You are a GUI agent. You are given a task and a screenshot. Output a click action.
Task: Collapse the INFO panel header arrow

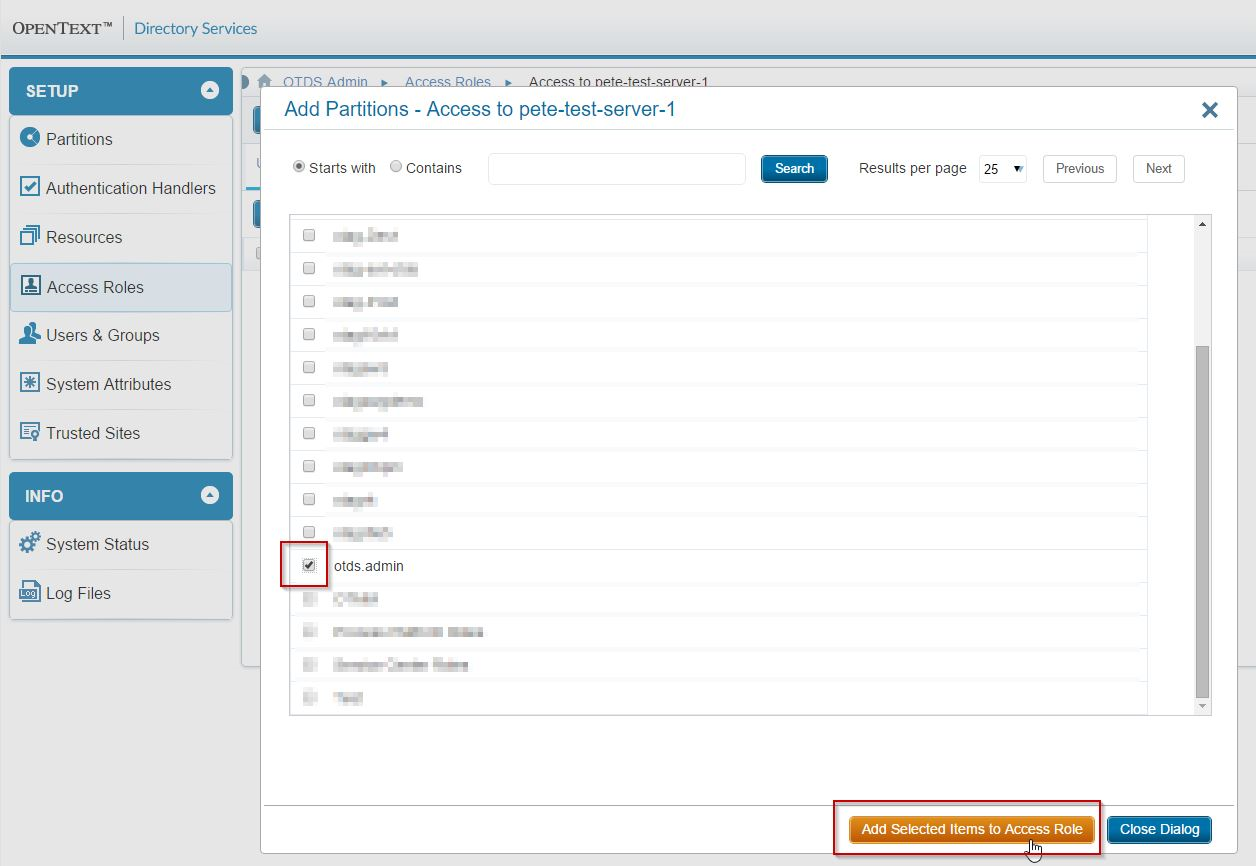point(210,495)
